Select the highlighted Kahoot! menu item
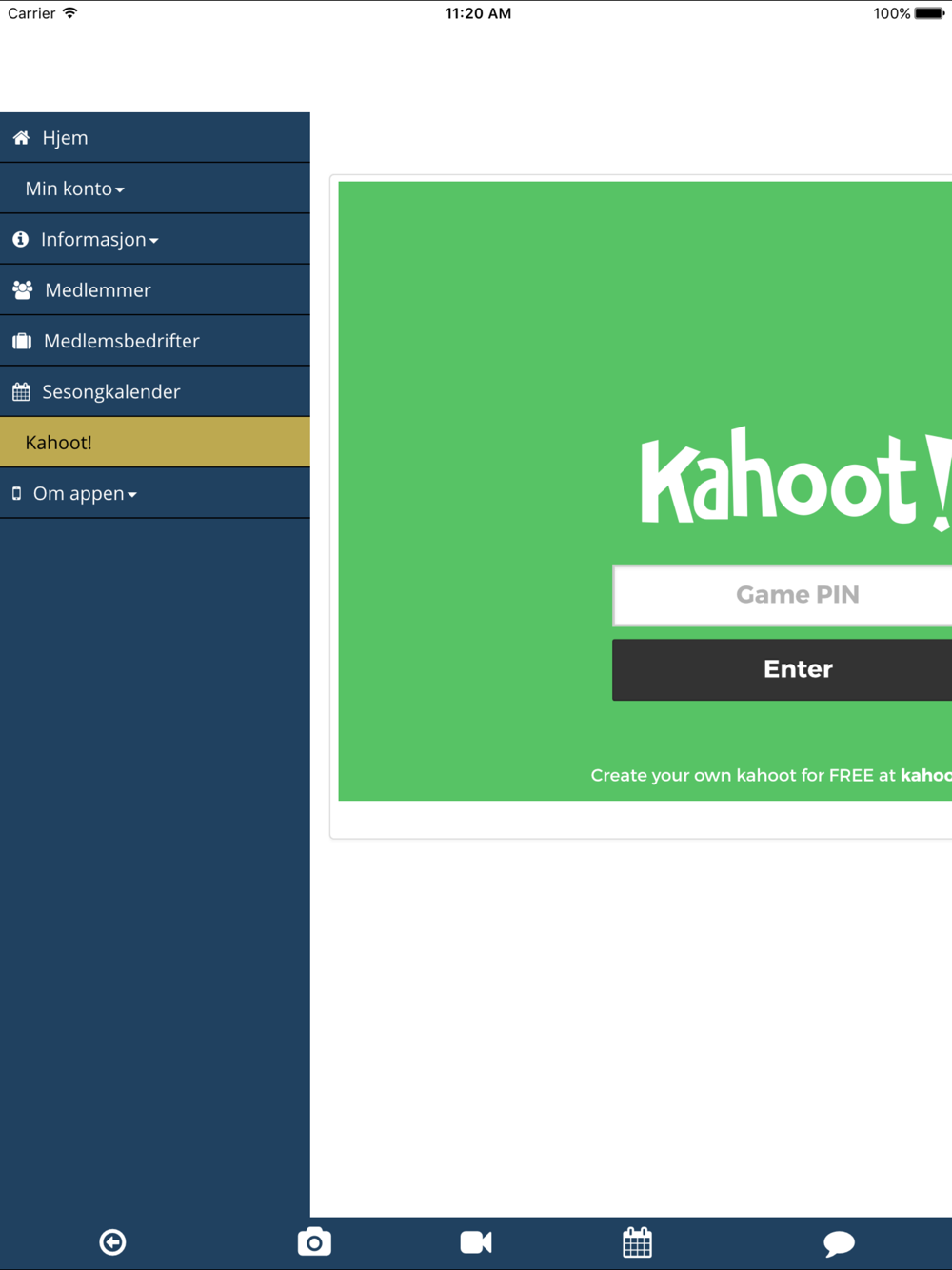The width and height of the screenshot is (952, 1270). click(x=155, y=442)
